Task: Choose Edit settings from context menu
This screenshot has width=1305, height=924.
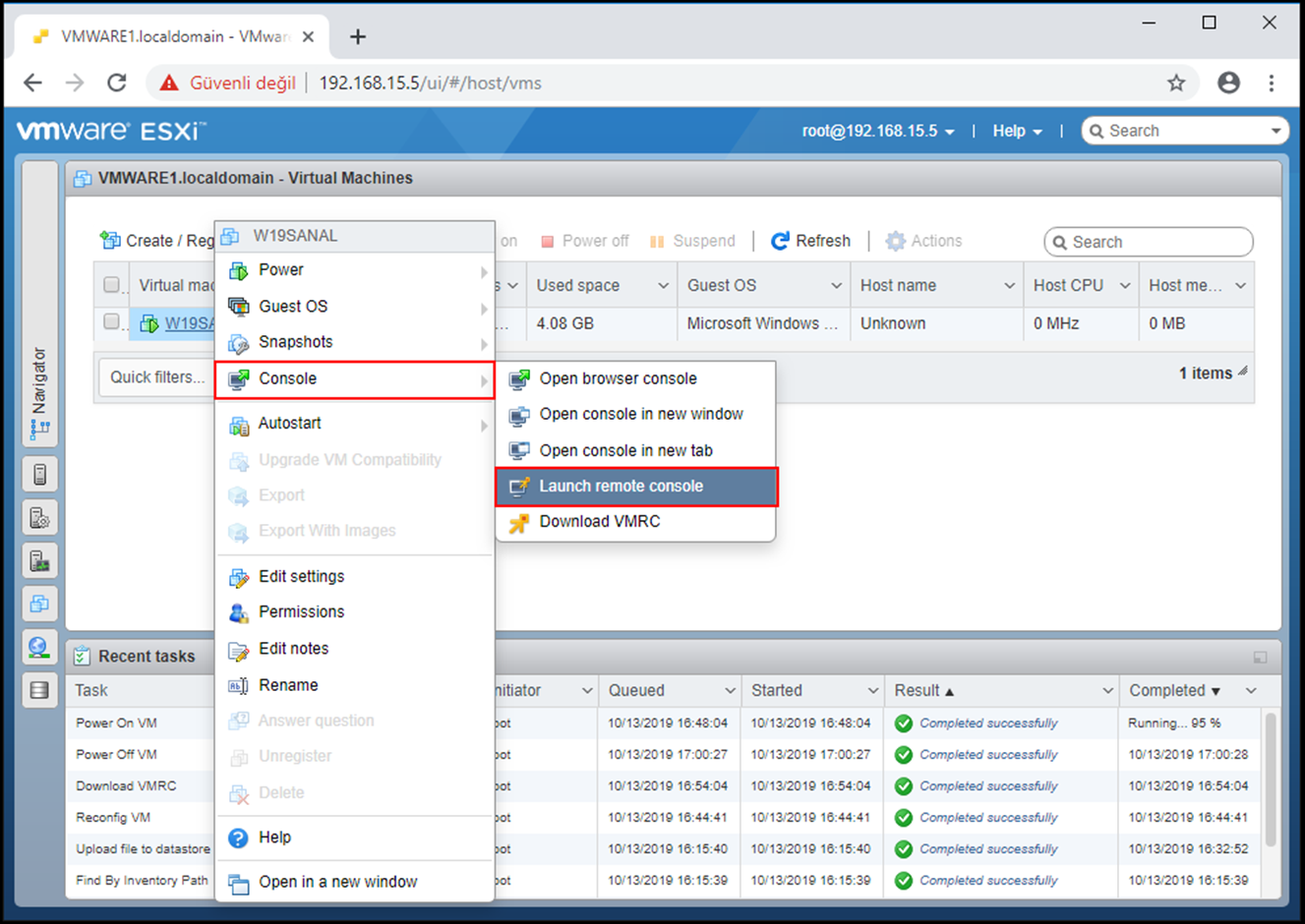Action: coord(354,577)
